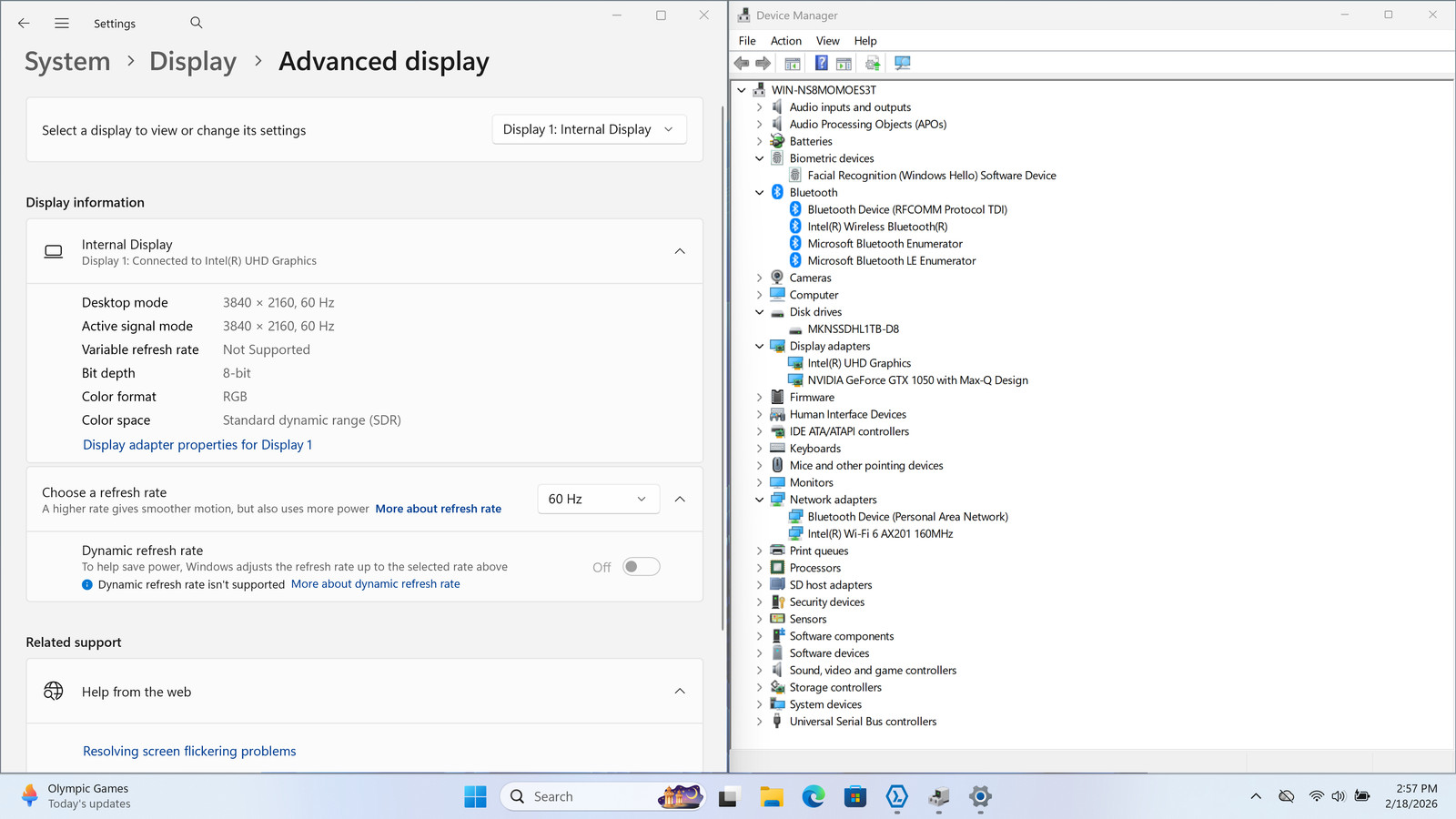Open Microsoft Store from the taskbar
Viewport: 1456px width, 819px height.
[x=855, y=797]
